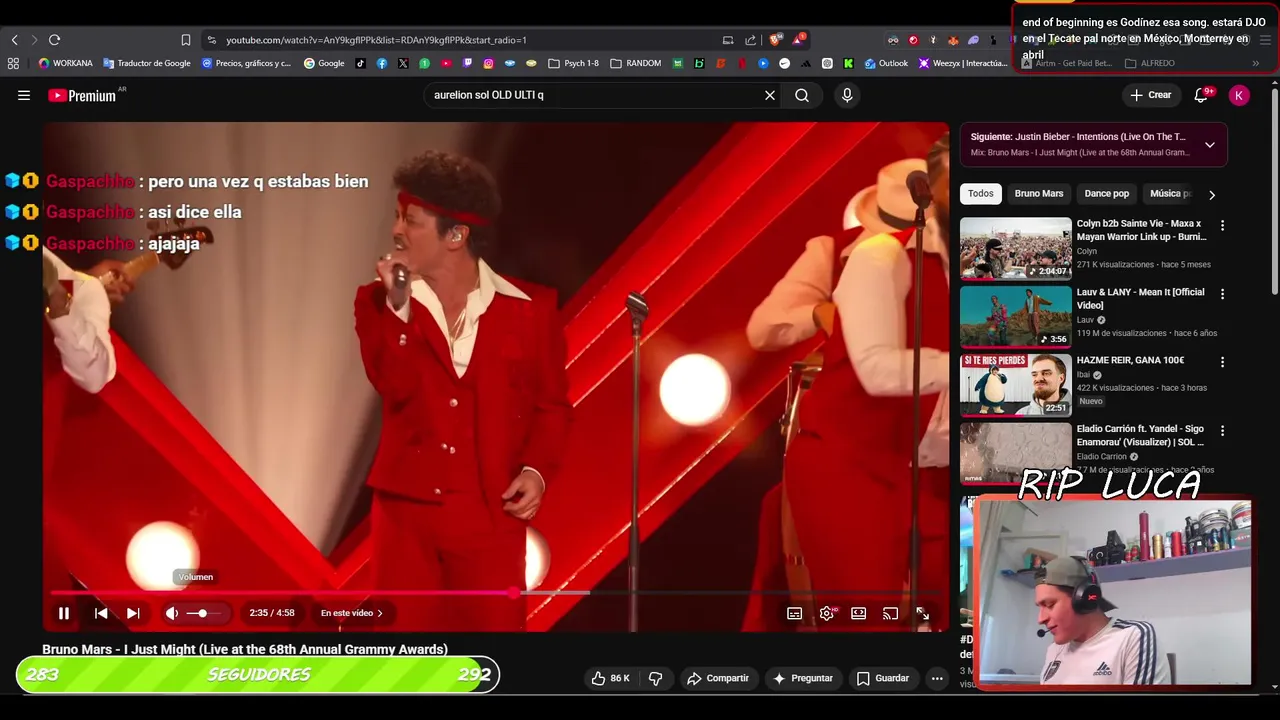Open Colyn b2b Sainte Vie thumbnail
The height and width of the screenshot is (720, 1280).
pos(1015,248)
